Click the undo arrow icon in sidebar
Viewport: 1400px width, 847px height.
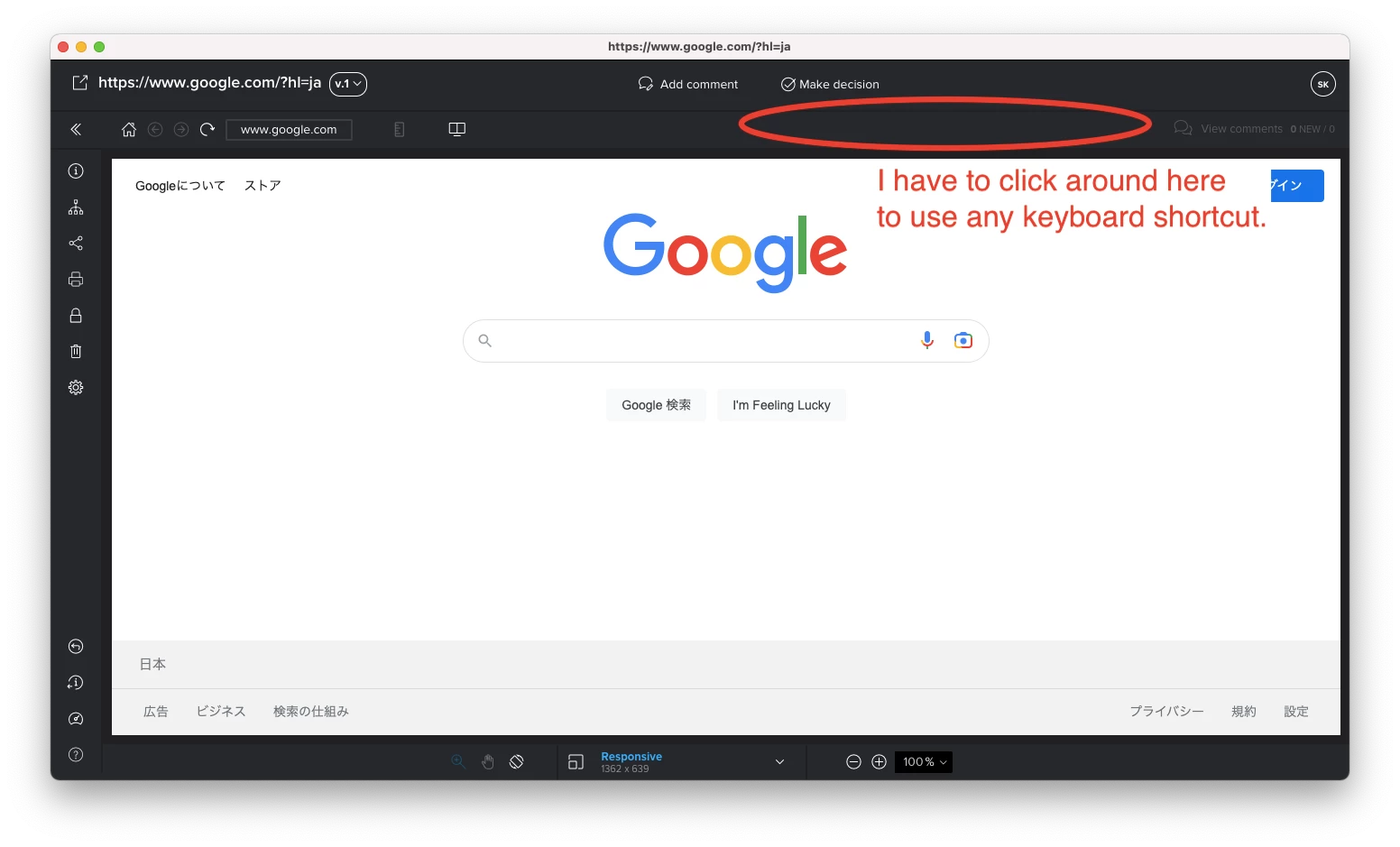pyautogui.click(x=76, y=646)
